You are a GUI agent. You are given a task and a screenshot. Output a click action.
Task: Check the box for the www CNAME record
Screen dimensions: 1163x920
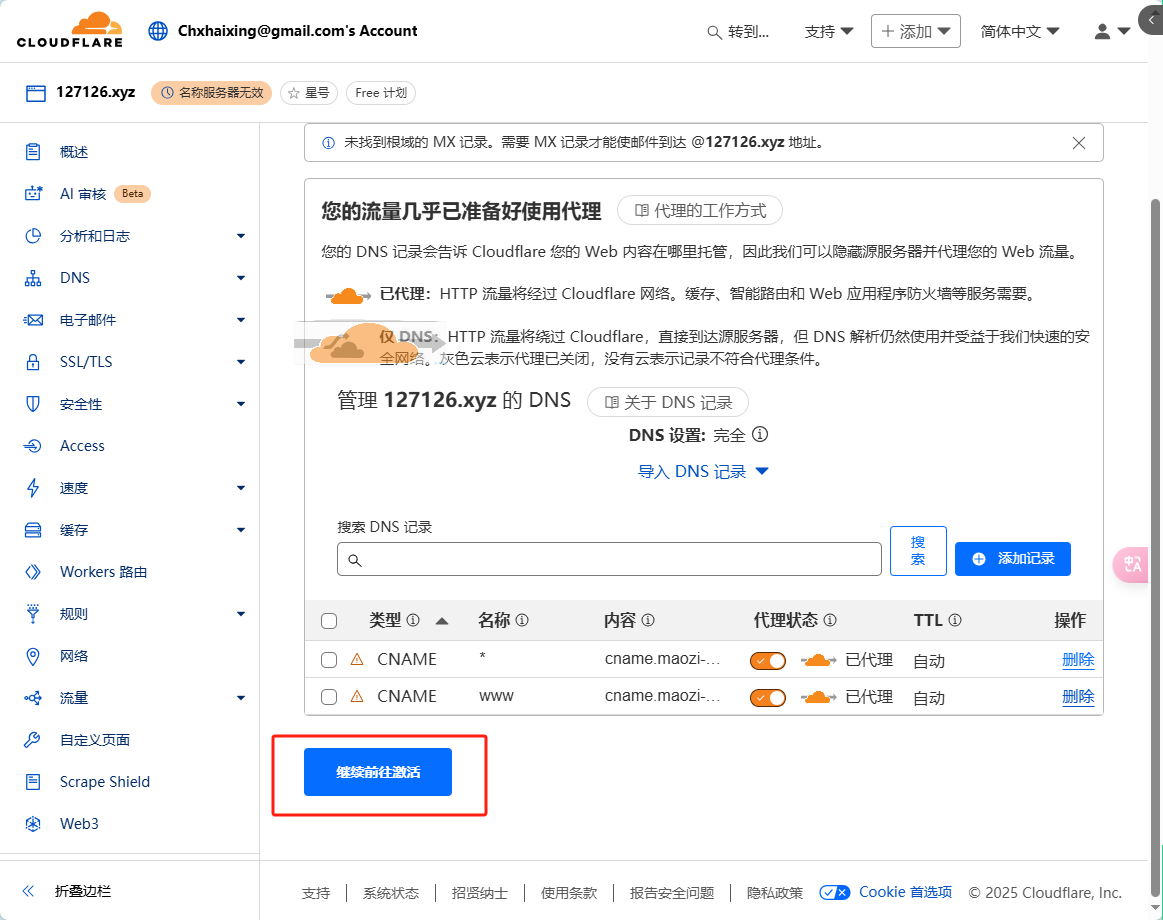coord(329,697)
